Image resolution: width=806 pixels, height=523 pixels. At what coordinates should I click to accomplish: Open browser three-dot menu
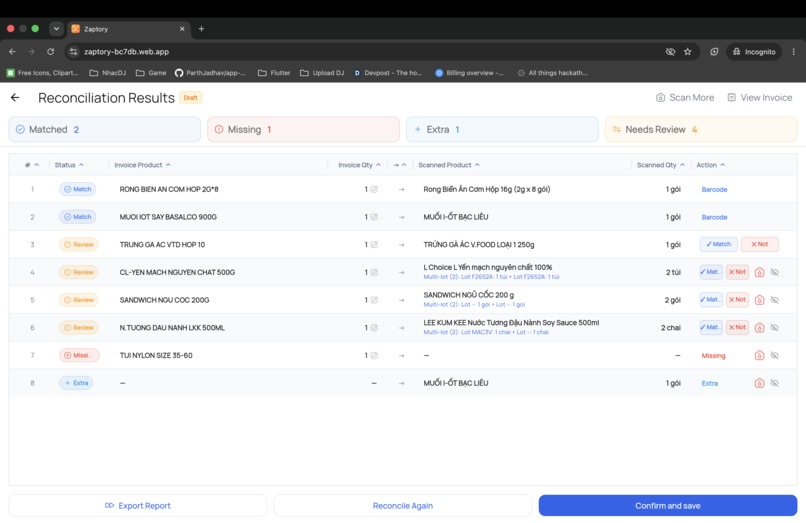click(x=793, y=51)
